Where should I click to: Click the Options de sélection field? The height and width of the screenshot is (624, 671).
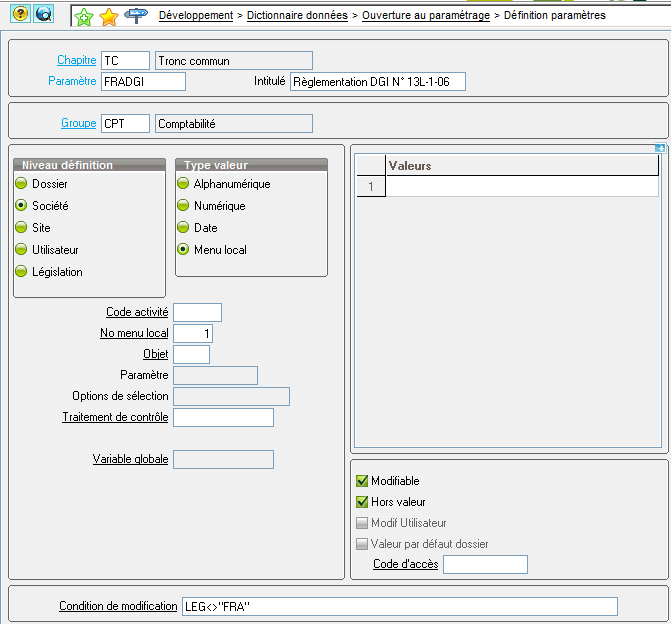tap(232, 396)
